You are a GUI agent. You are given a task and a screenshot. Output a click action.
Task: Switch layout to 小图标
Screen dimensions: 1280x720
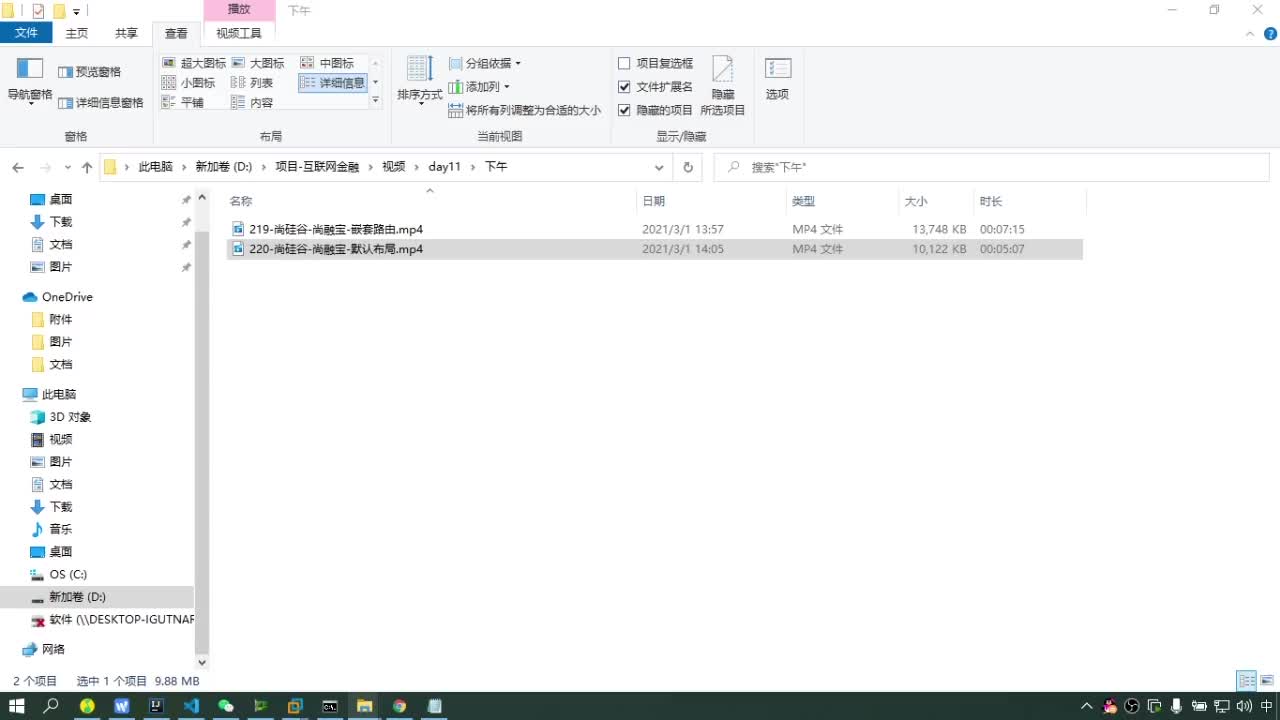(189, 83)
